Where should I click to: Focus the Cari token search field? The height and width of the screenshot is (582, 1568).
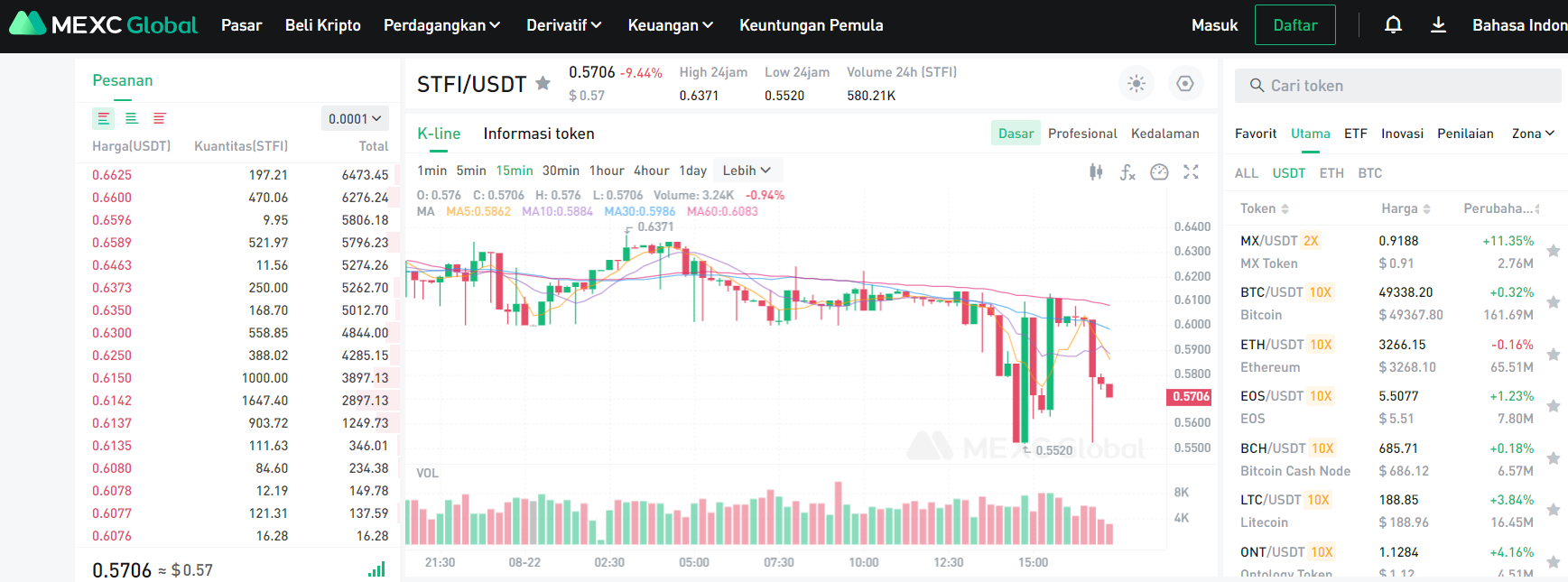coord(1397,86)
